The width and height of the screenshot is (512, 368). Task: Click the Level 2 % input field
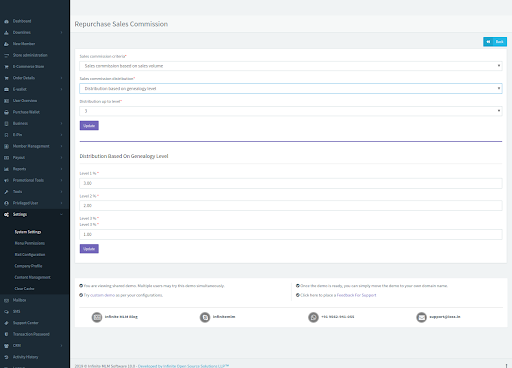point(291,206)
